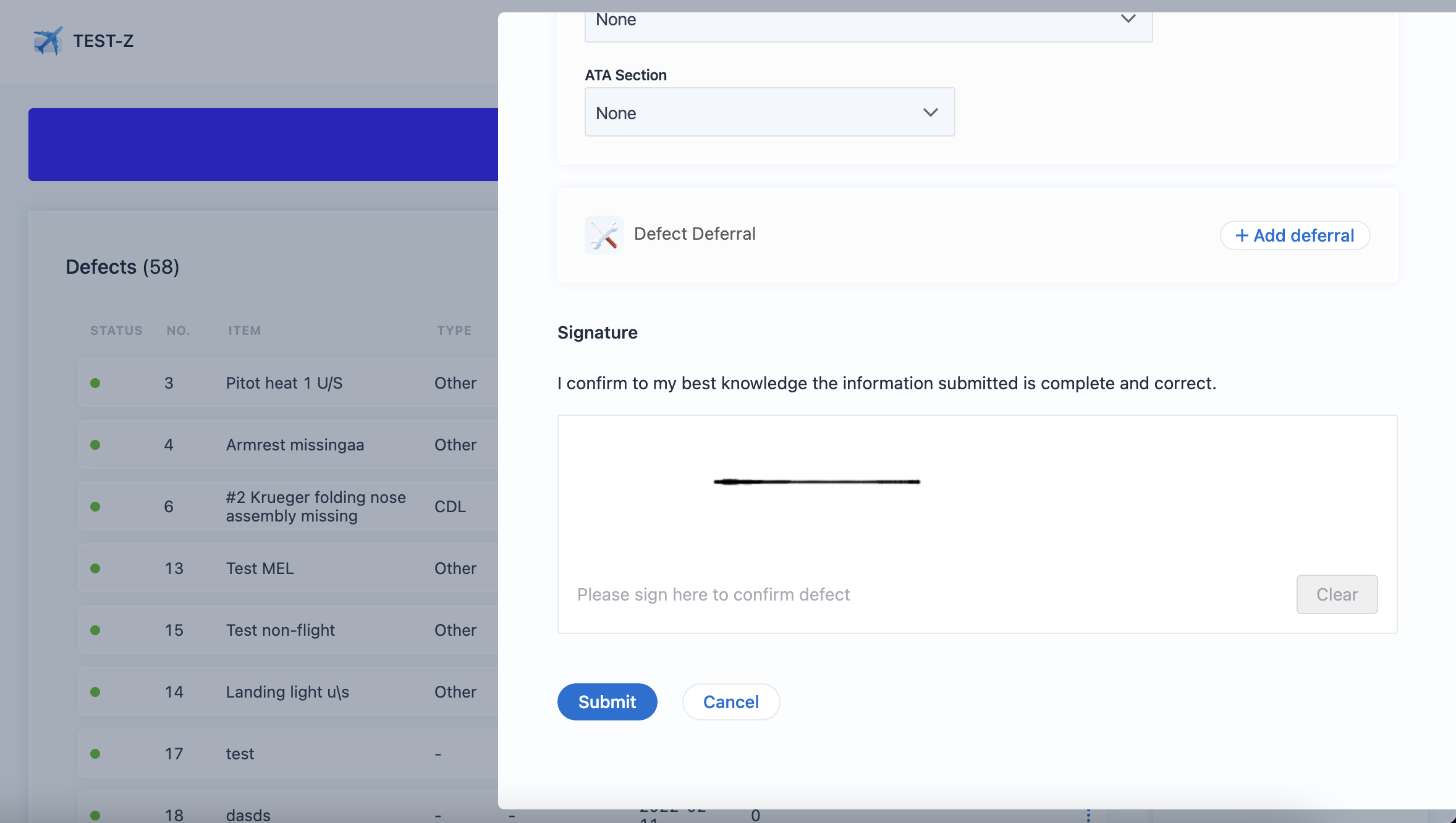
Task: Click the green status dot for defect 6
Action: click(95, 507)
